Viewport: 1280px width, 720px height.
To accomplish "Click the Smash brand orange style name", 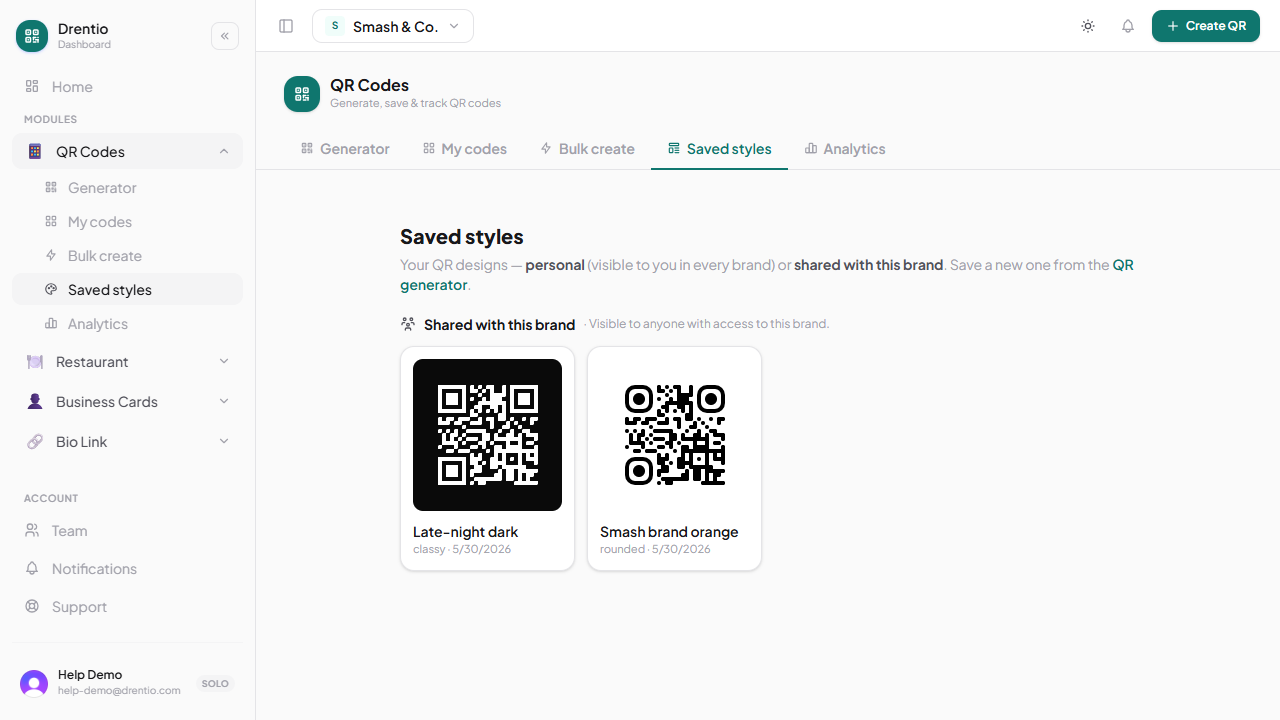I will (669, 532).
